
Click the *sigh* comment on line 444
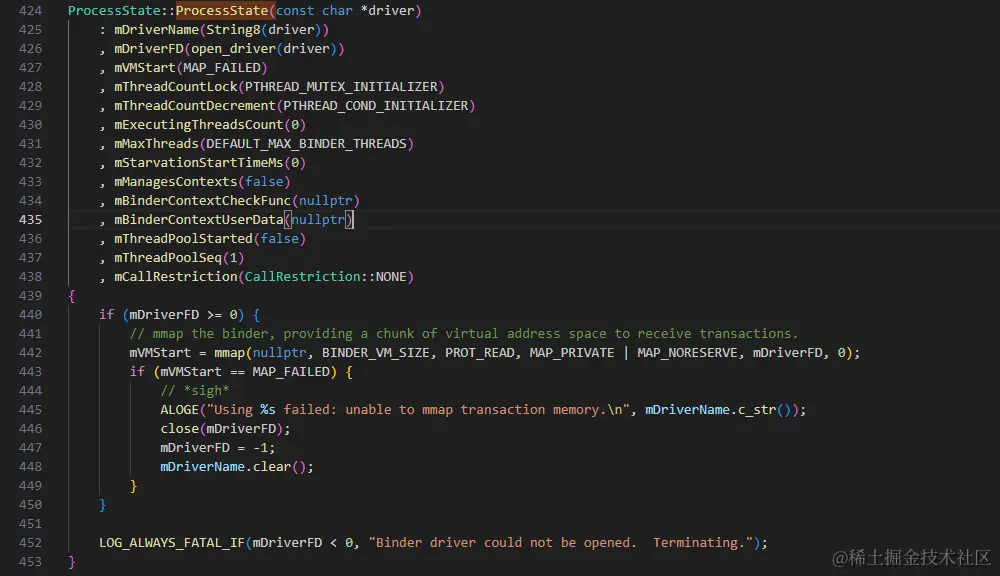(195, 391)
